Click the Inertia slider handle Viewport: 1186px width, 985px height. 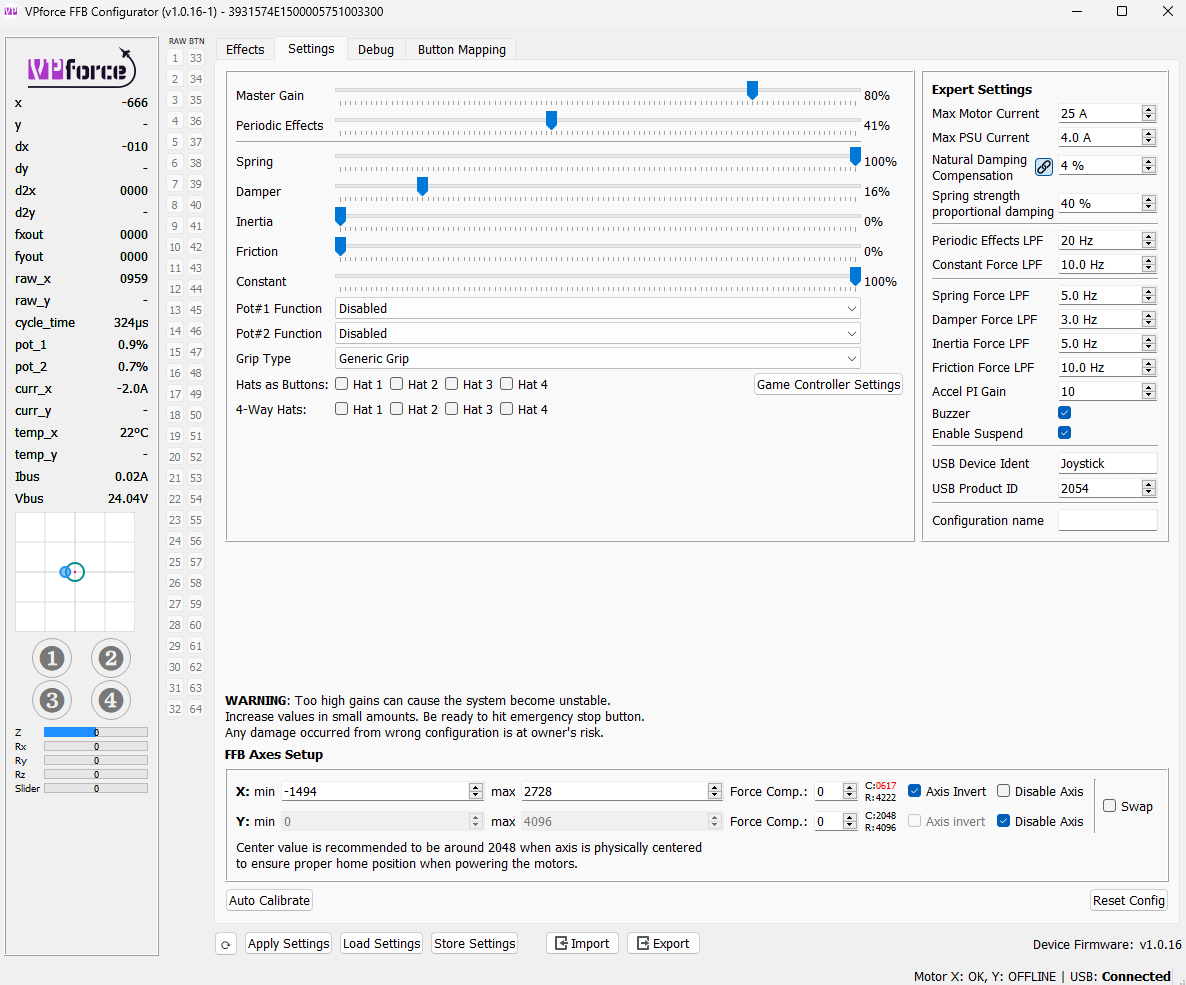click(x=340, y=216)
